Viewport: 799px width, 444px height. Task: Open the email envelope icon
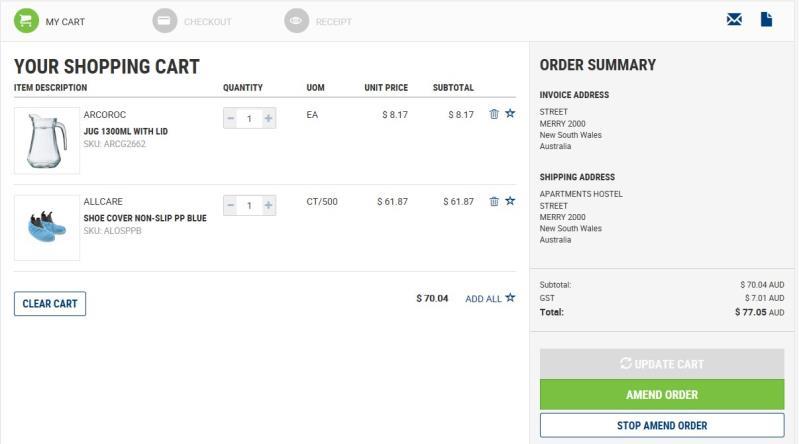point(734,20)
